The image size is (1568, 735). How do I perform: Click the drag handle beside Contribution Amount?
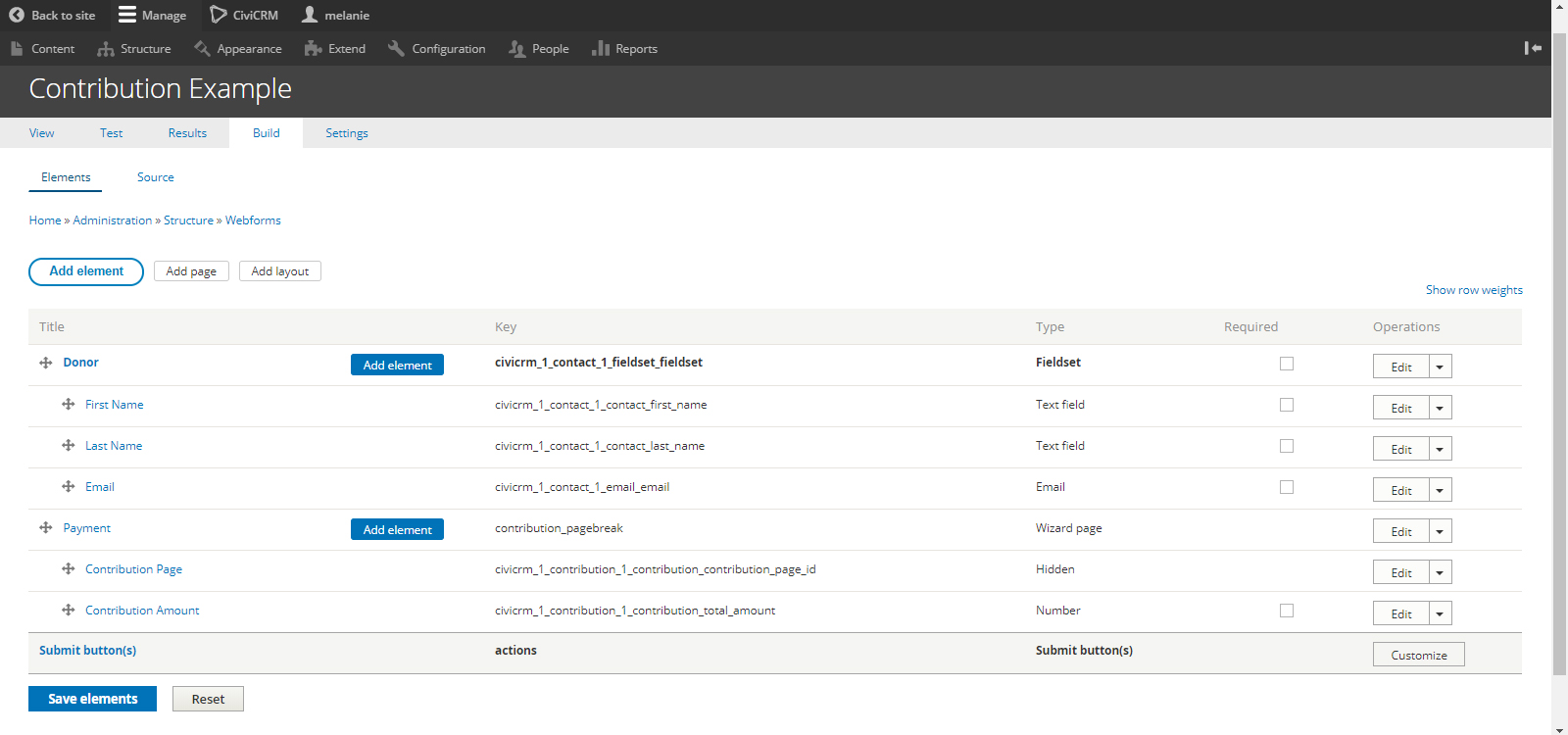click(x=69, y=610)
